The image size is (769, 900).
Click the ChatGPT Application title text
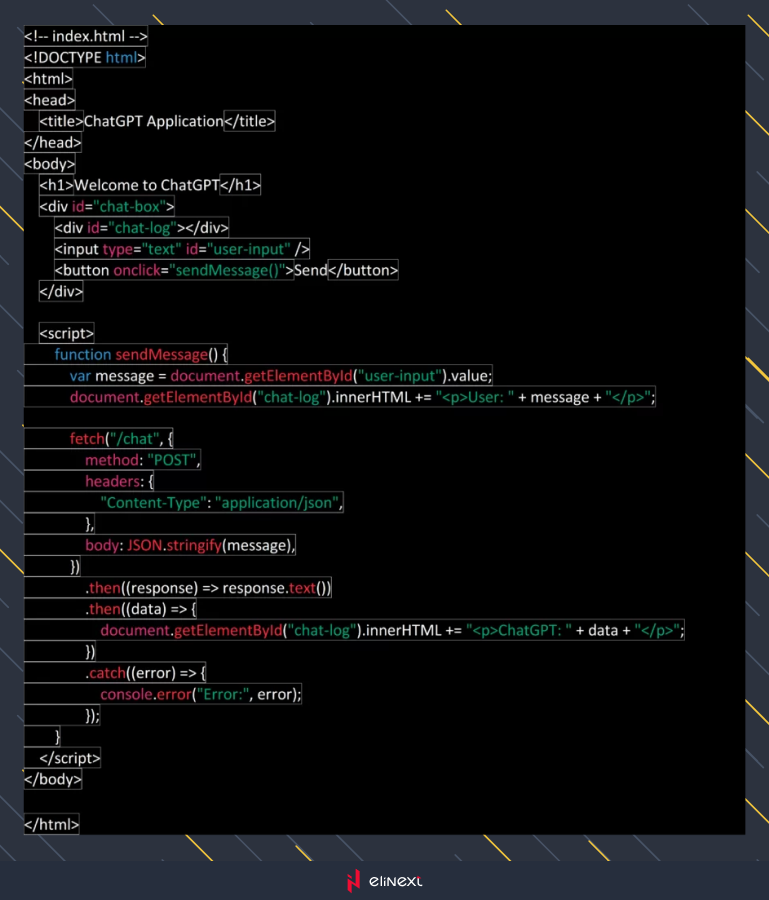(x=153, y=121)
